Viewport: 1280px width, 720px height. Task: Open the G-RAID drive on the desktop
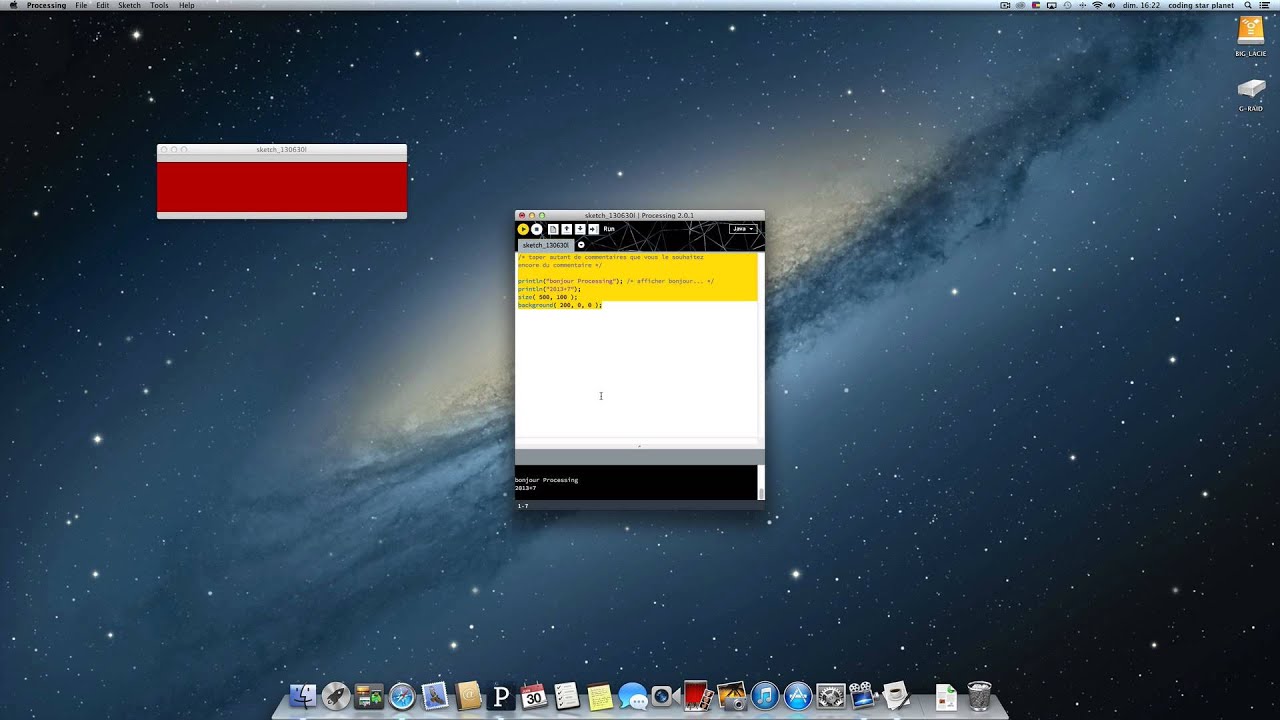(x=1250, y=94)
